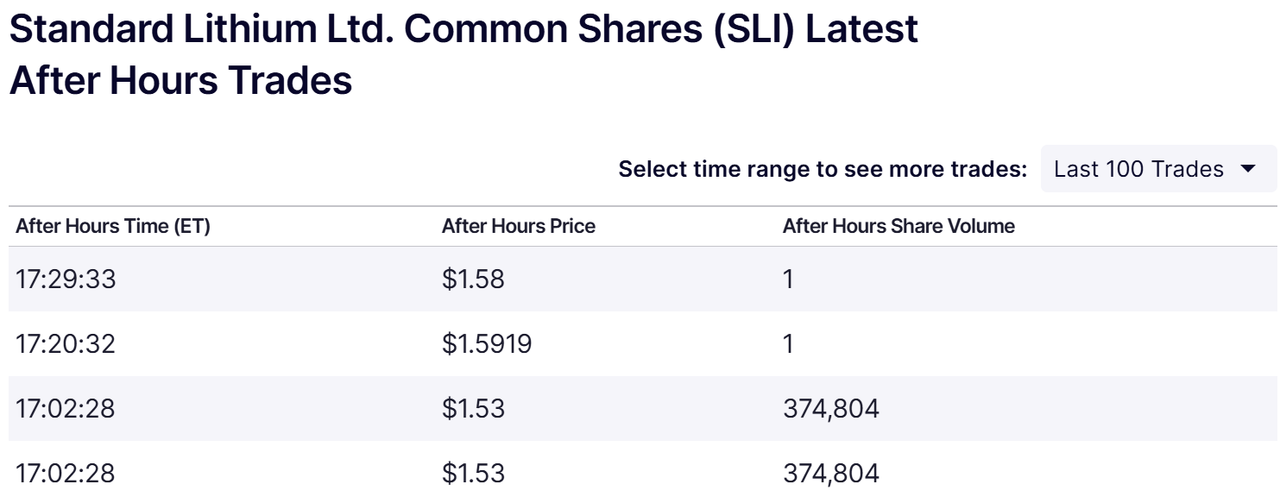Click the $1.53 price in third row

pyautogui.click(x=473, y=408)
